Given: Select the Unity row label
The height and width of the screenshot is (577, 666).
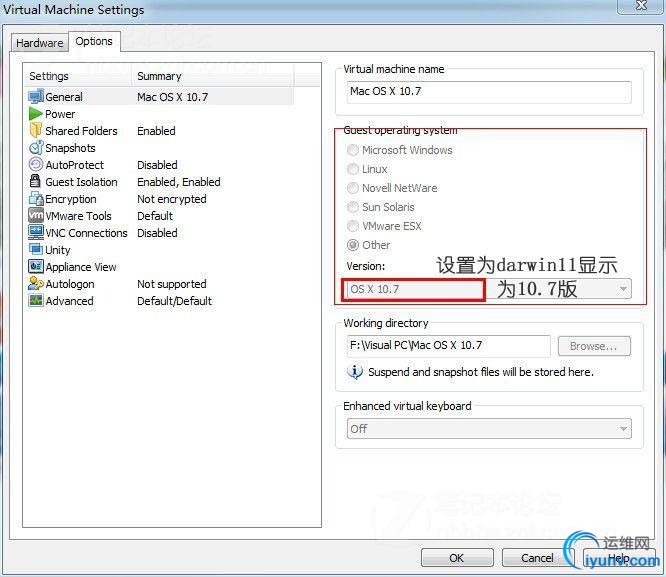Looking at the screenshot, I should 58,250.
